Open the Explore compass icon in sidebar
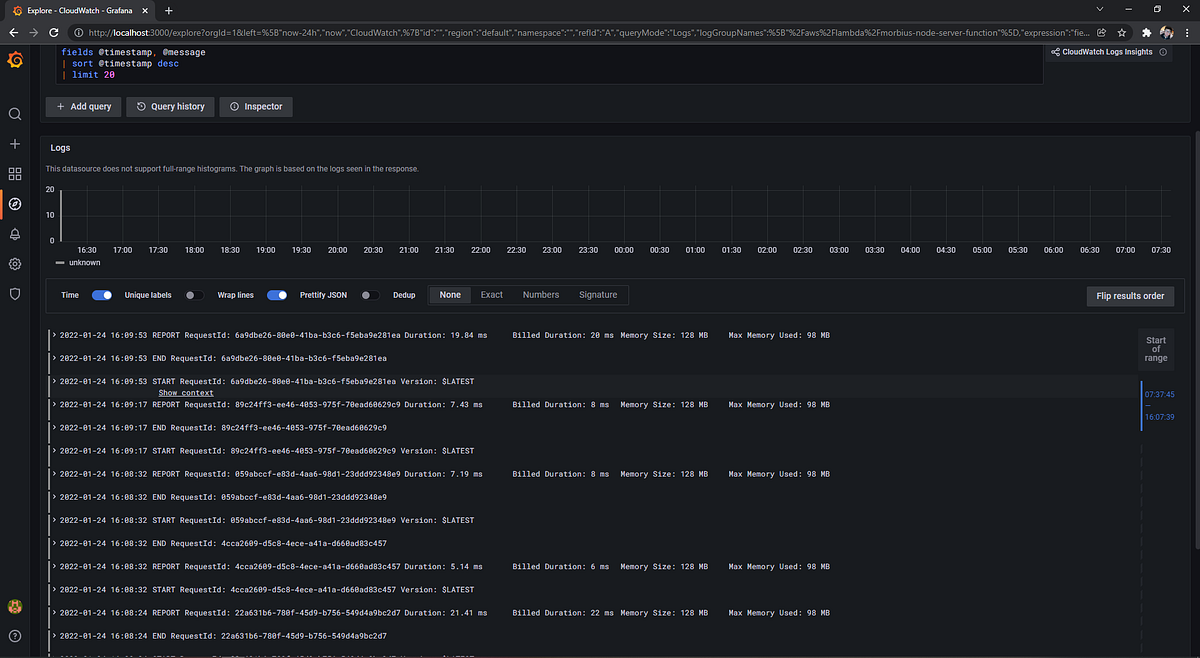This screenshot has width=1200, height=658. click(15, 203)
